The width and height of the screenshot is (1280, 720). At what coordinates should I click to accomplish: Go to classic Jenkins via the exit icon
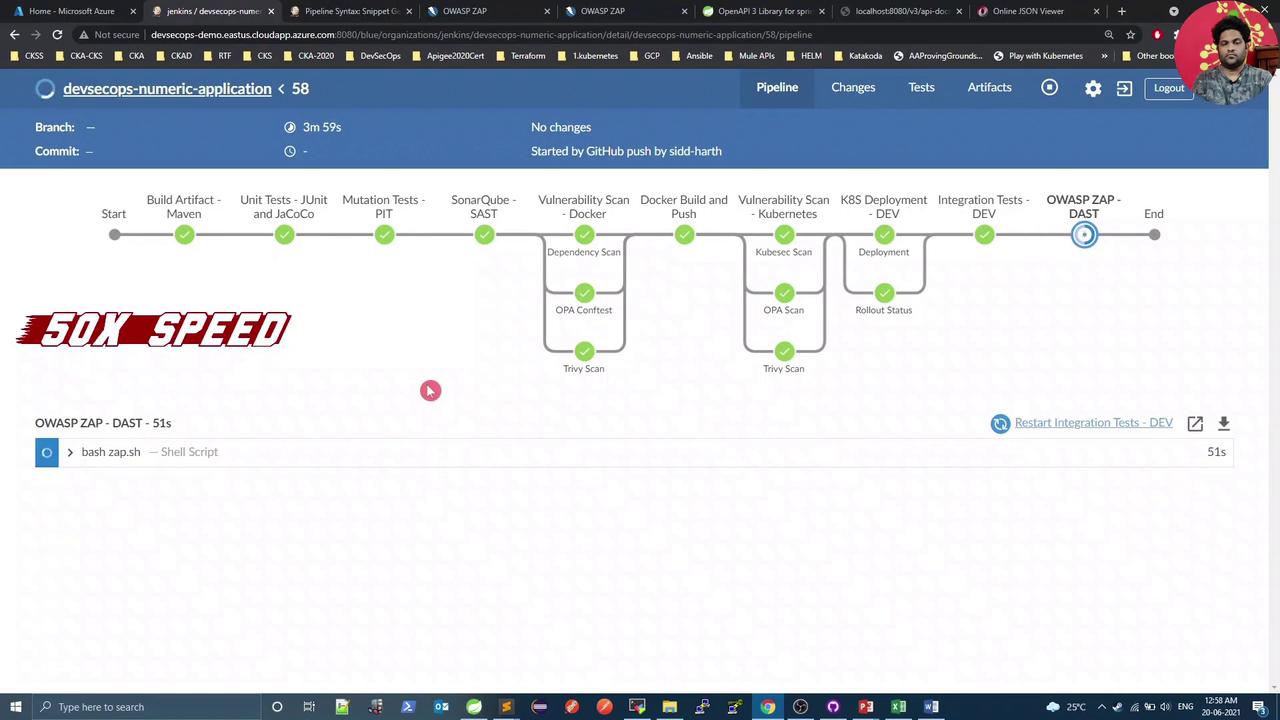[x=1124, y=88]
